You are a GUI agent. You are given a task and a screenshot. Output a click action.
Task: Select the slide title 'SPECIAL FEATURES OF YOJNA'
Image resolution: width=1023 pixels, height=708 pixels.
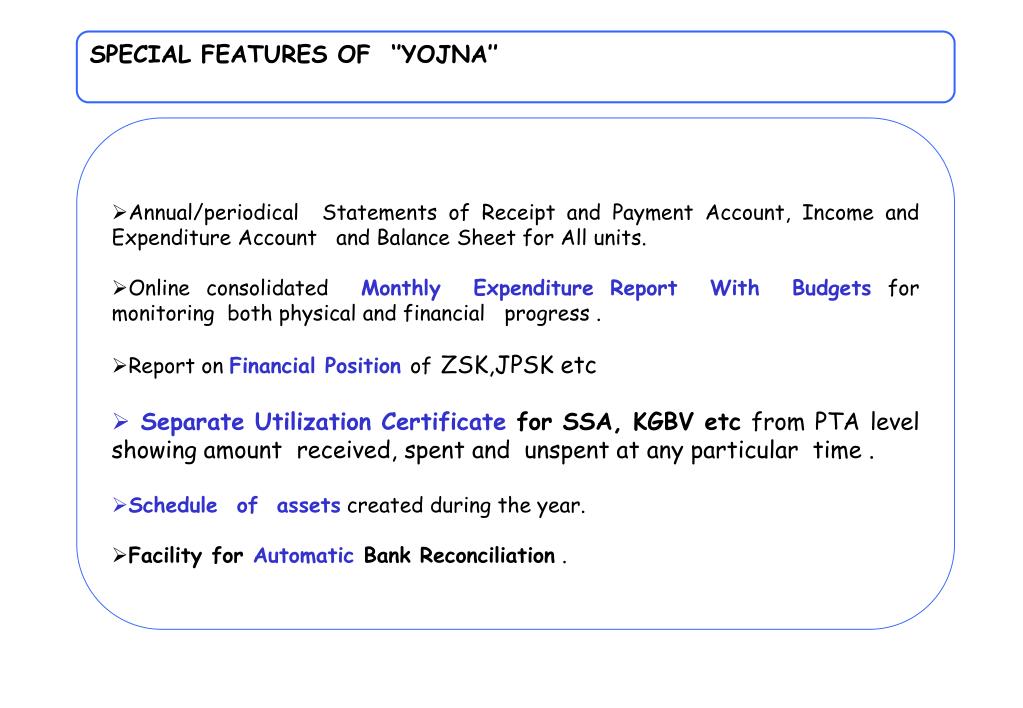click(x=294, y=55)
